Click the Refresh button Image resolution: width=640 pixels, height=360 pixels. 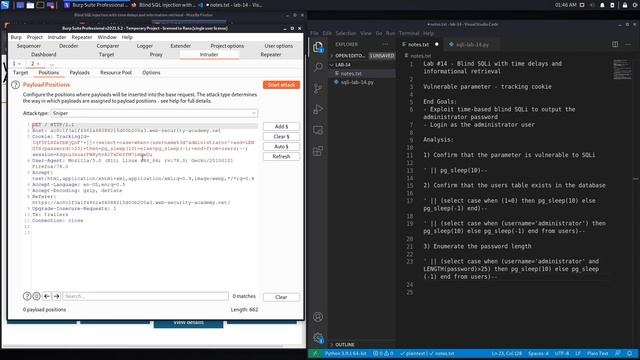click(281, 156)
